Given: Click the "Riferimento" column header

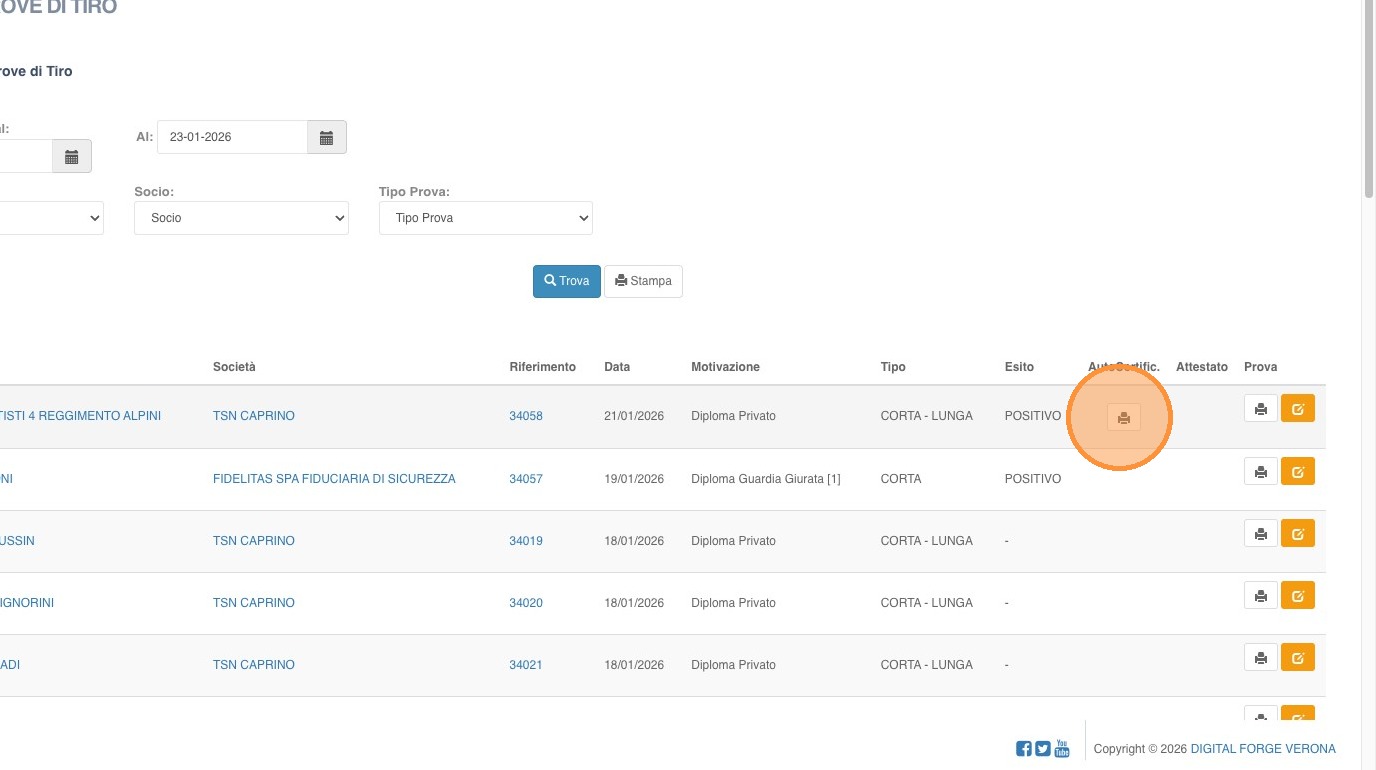Looking at the screenshot, I should pyautogui.click(x=543, y=367).
